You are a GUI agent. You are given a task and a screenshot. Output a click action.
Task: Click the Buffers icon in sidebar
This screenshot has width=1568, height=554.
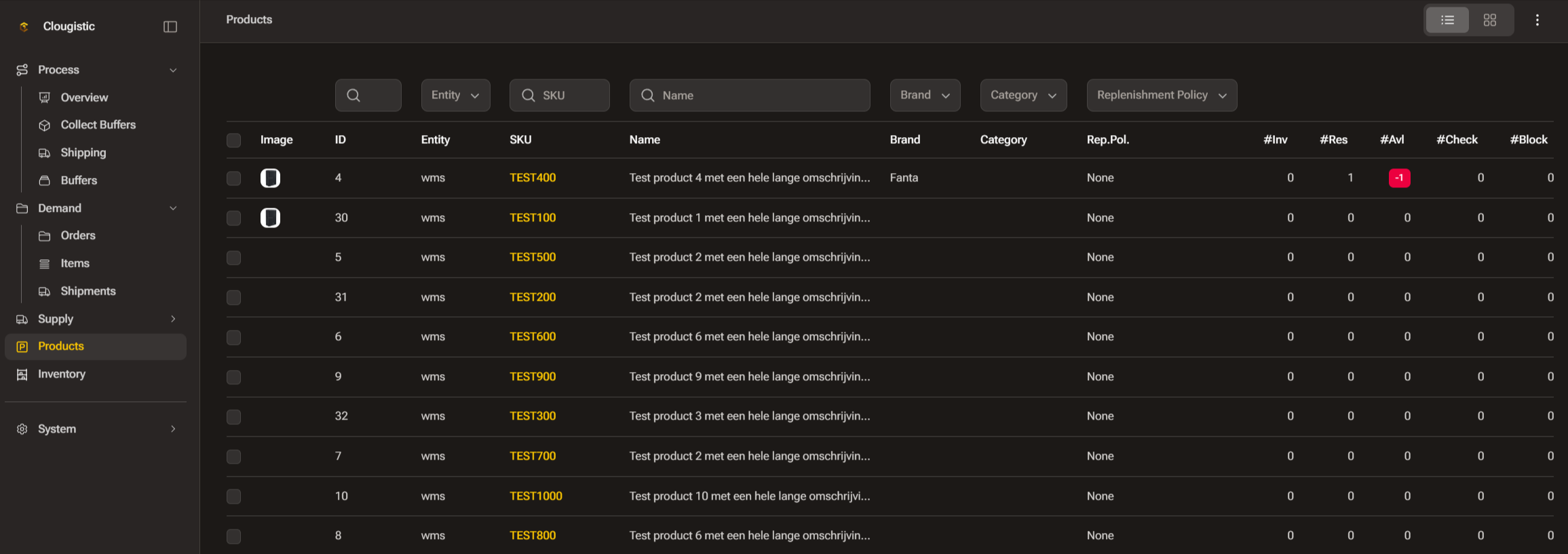coord(45,181)
